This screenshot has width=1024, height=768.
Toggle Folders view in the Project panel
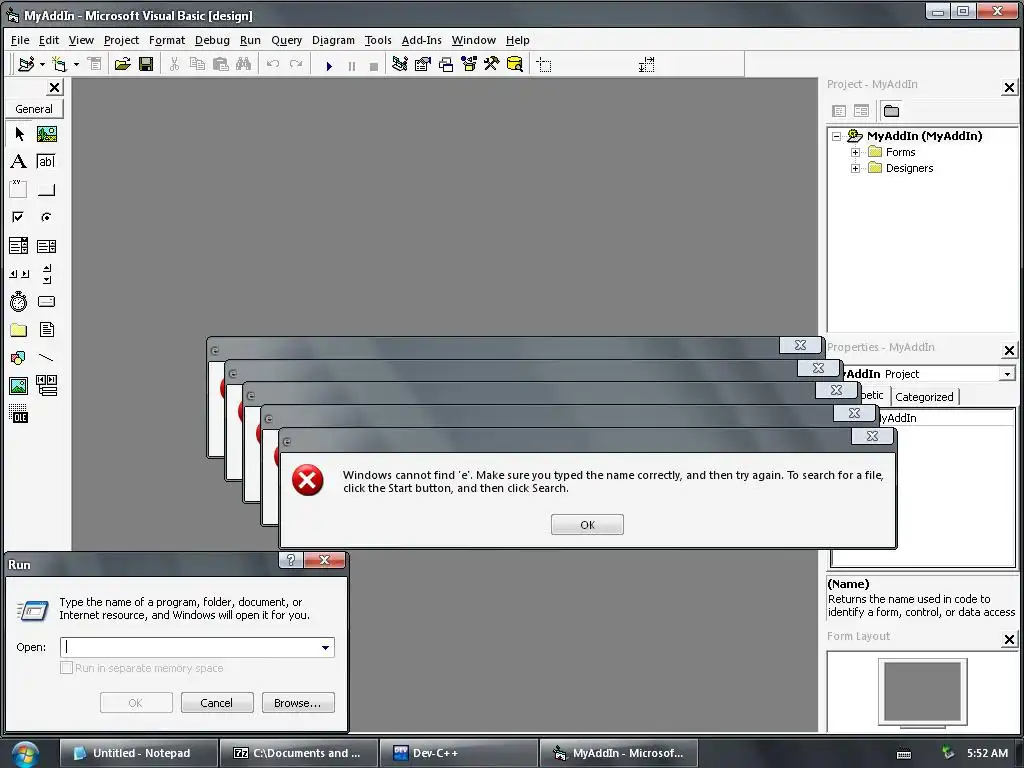click(891, 111)
